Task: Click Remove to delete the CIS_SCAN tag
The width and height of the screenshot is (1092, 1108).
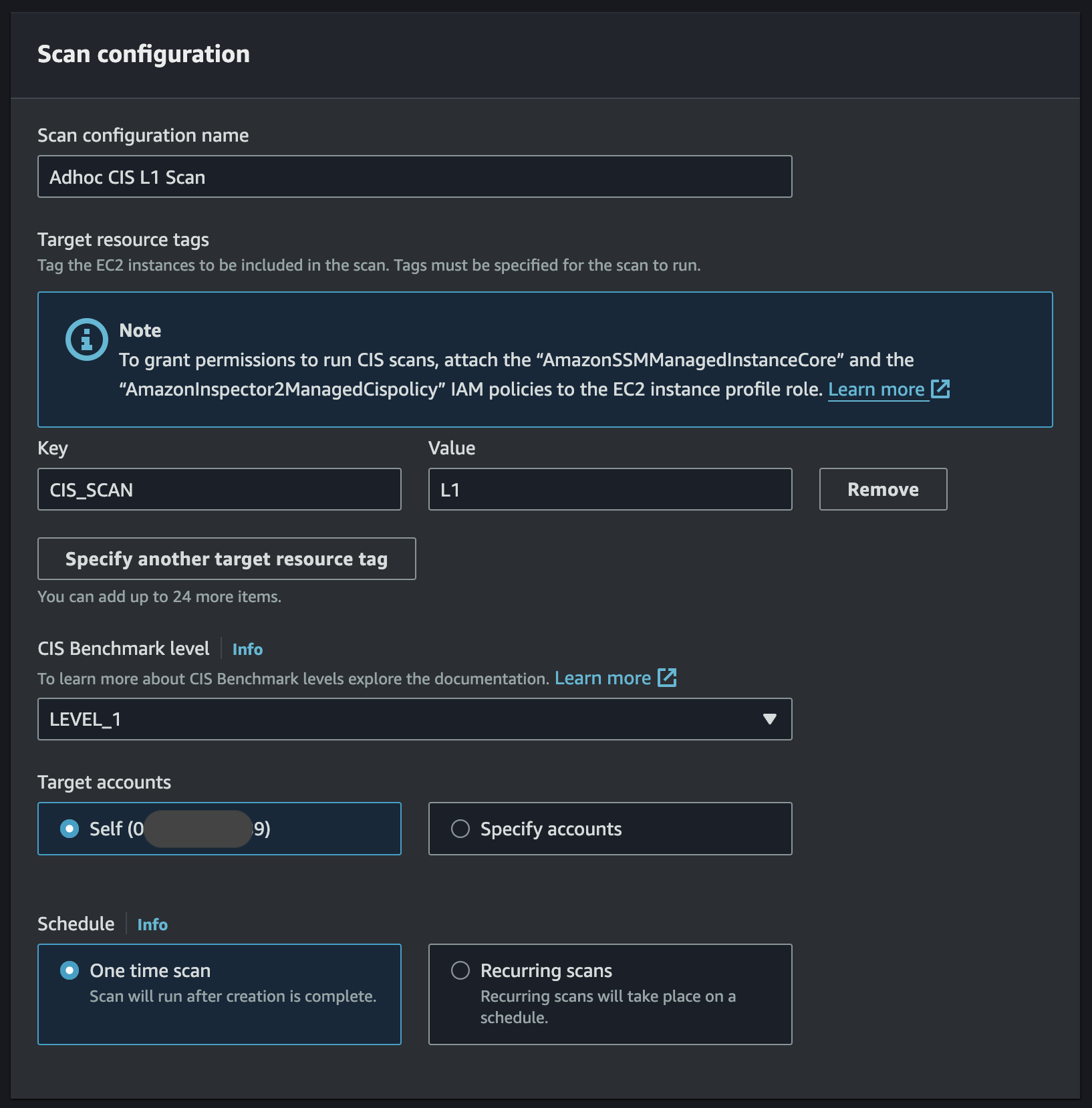Action: point(883,489)
